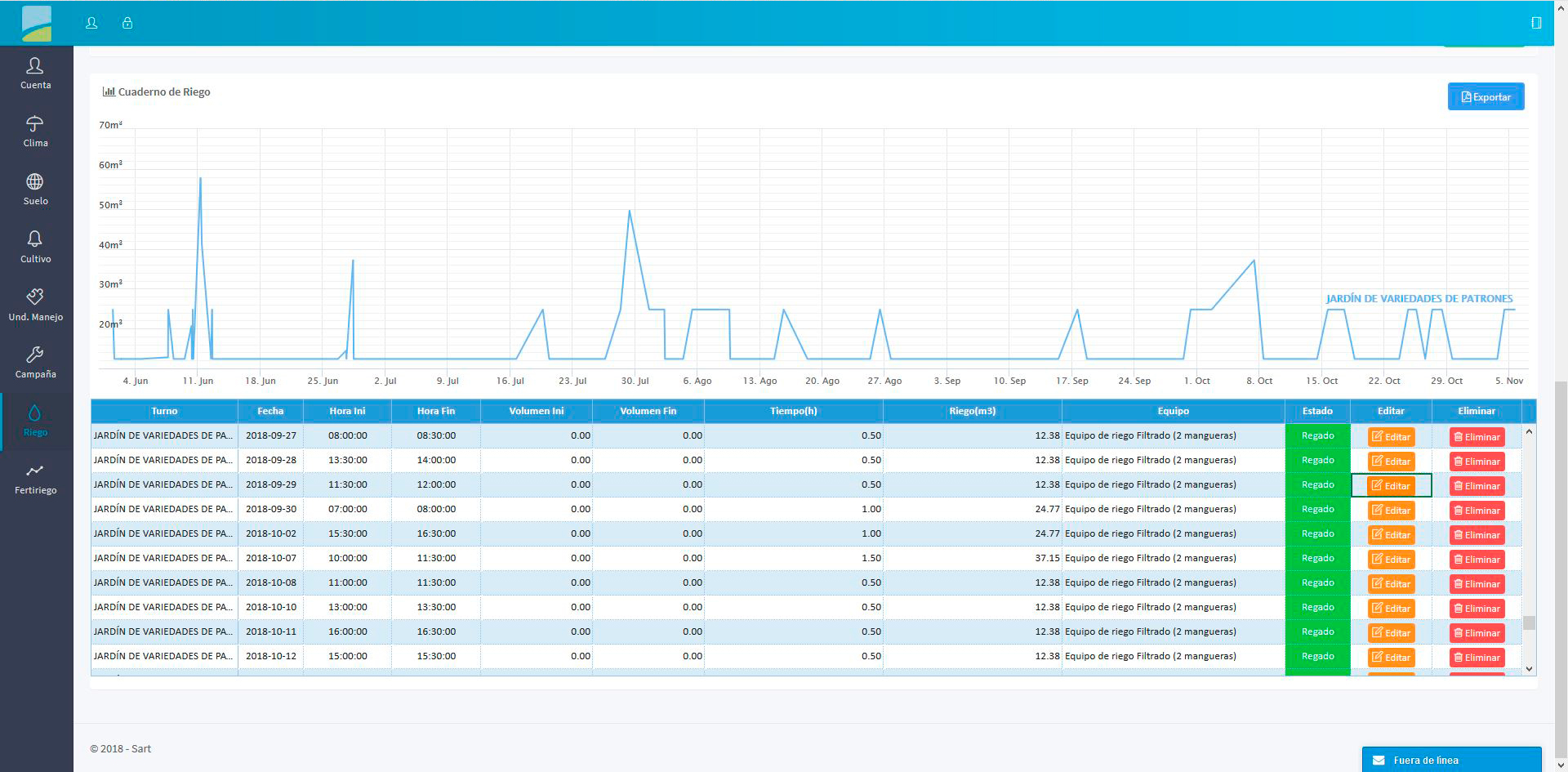Open the Clima umbrella section
This screenshot has width=1568, height=772.
36,132
